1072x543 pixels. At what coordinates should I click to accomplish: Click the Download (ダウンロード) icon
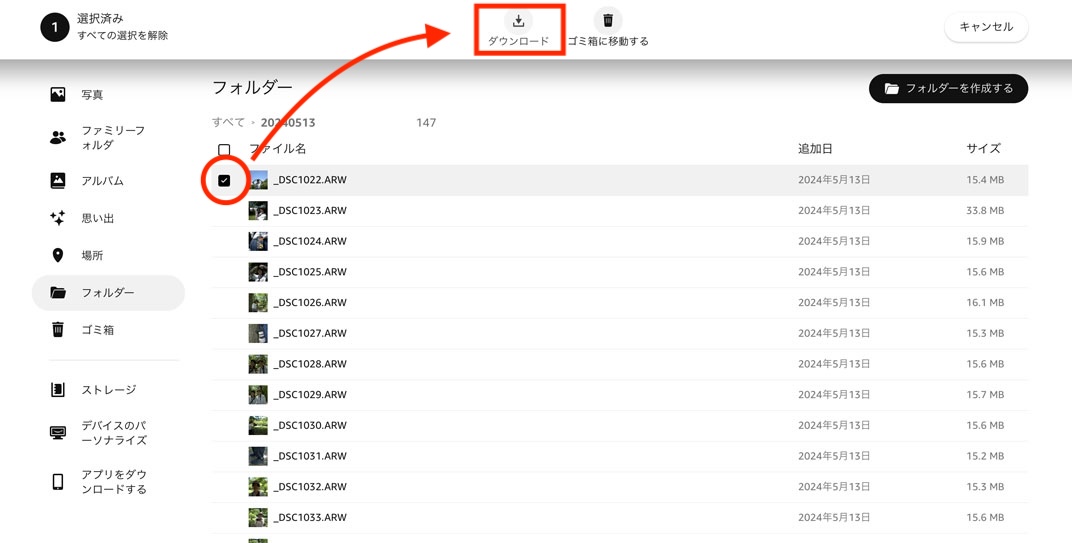[518, 21]
